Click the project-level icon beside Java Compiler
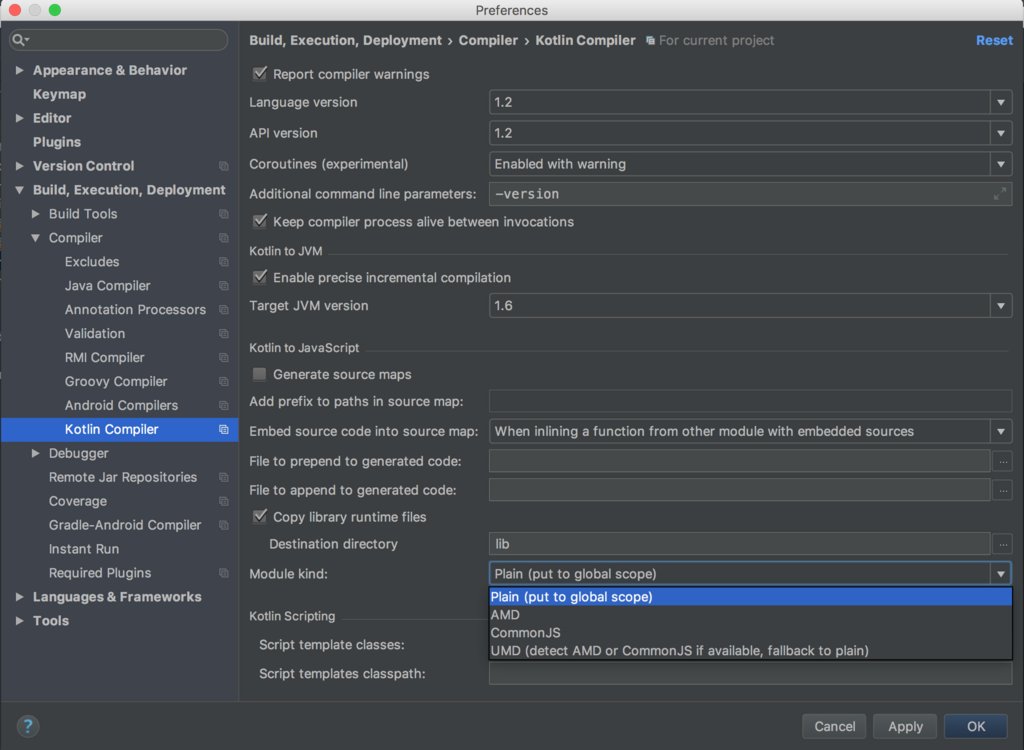The image size is (1024, 750). pos(223,285)
